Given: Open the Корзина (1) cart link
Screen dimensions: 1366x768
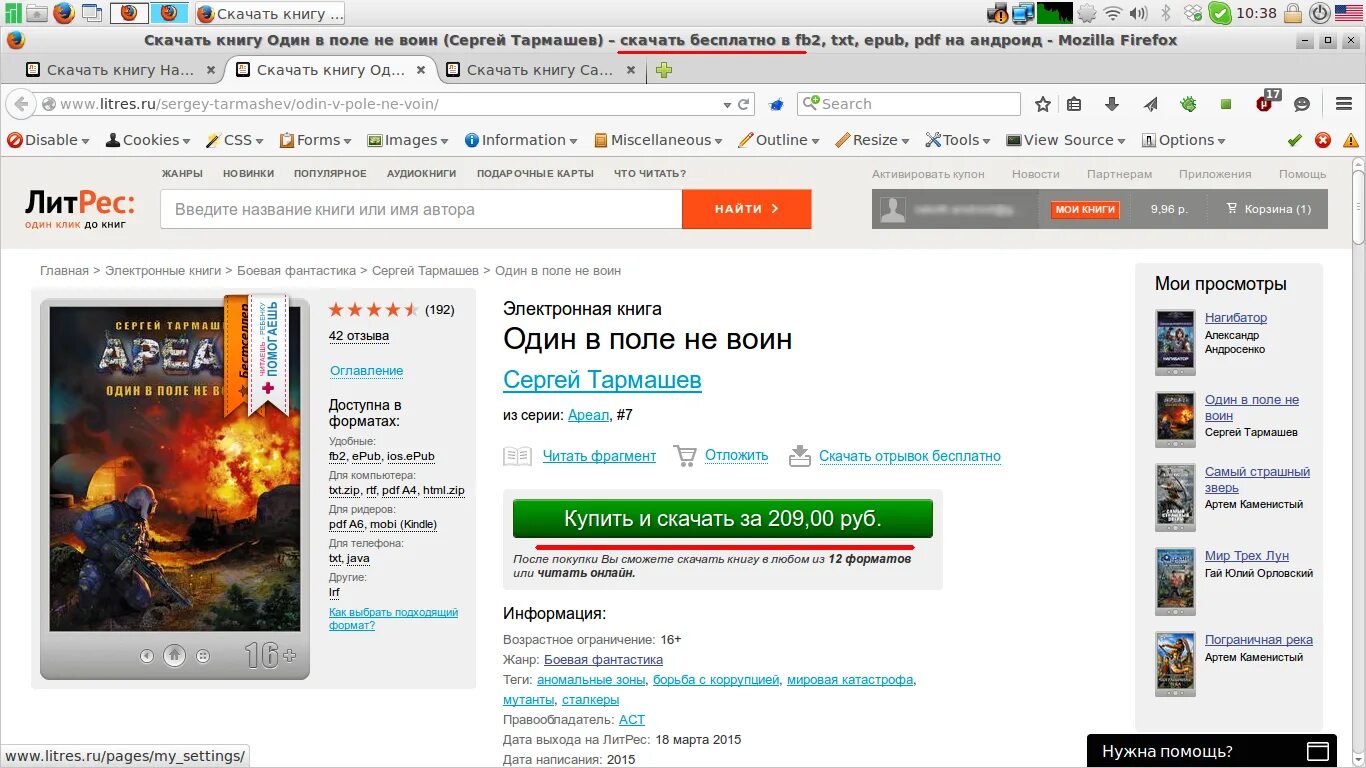Looking at the screenshot, I should (1268, 209).
